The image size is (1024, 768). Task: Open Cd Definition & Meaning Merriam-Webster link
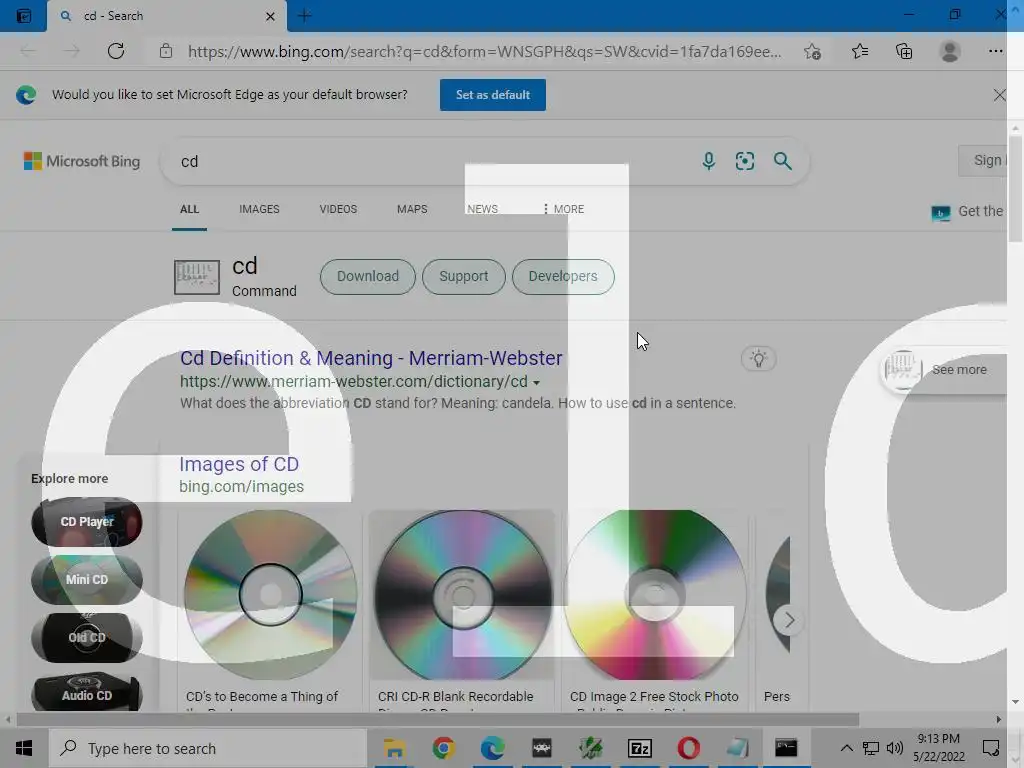click(x=371, y=358)
